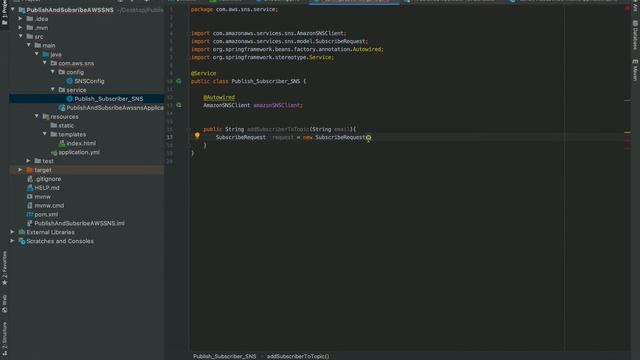Click the AmazonSNSClient import line
640x360 pixels.
[x=269, y=33]
